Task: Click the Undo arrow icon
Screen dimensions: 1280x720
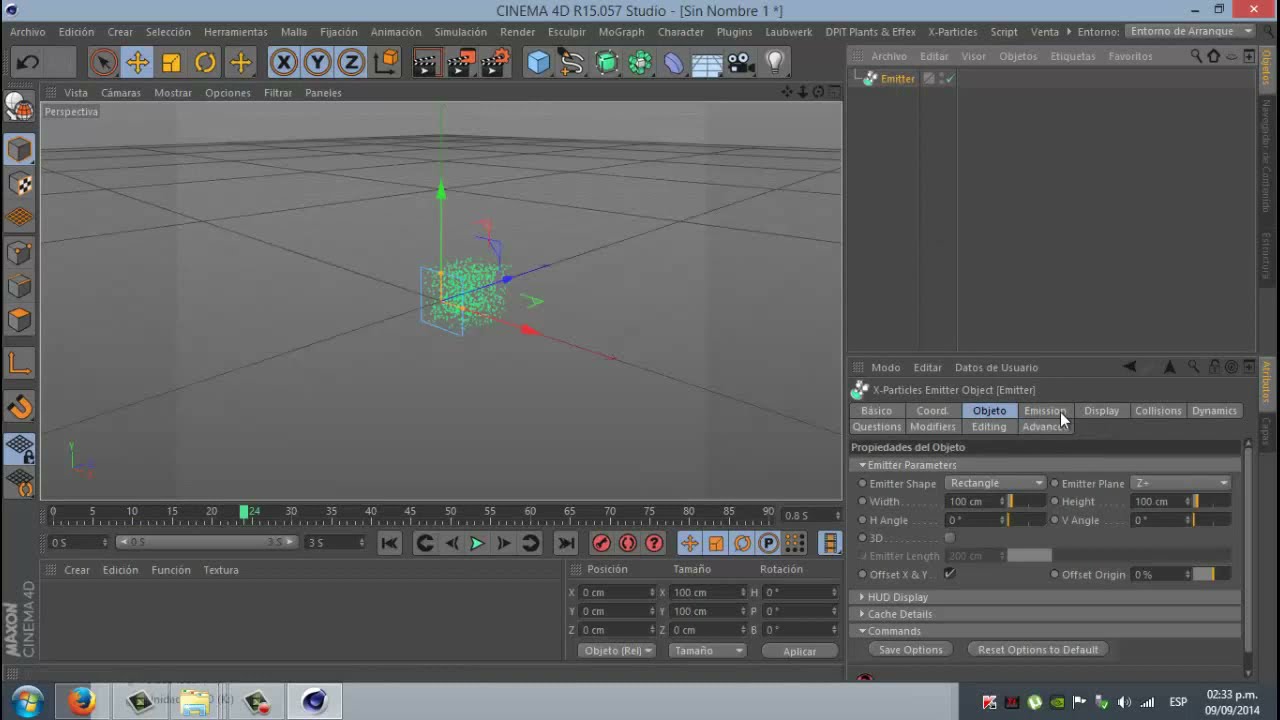Action: click(27, 63)
